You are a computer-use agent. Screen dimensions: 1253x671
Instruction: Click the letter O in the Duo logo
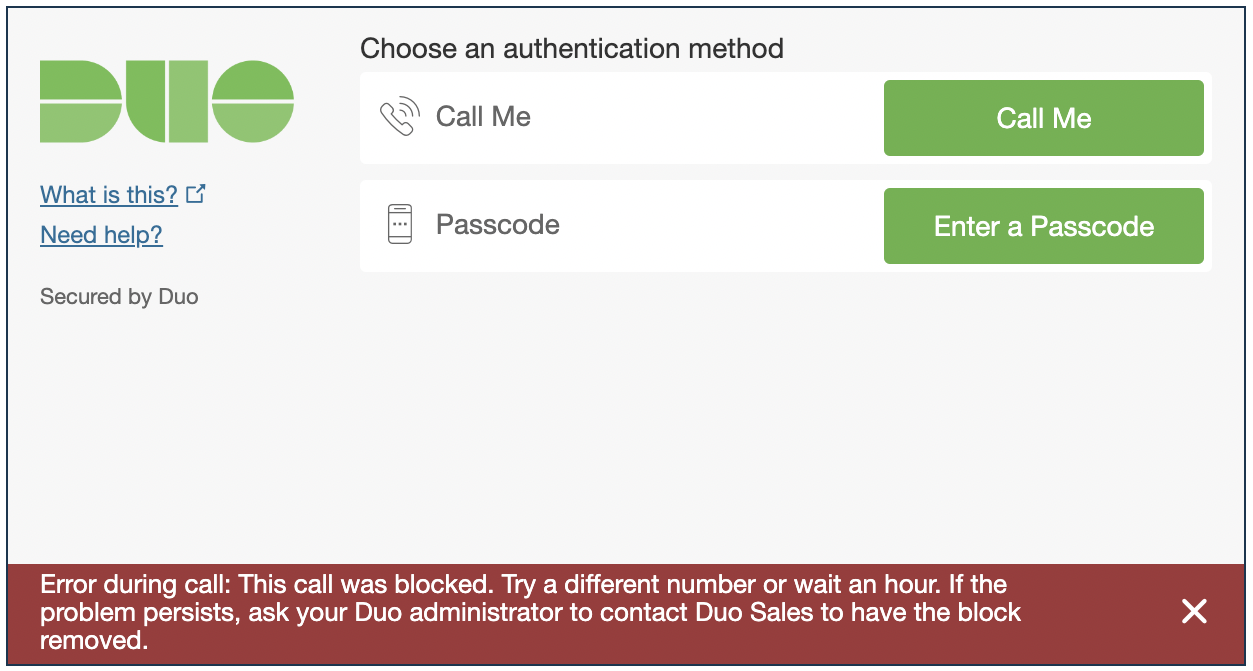coord(253,101)
